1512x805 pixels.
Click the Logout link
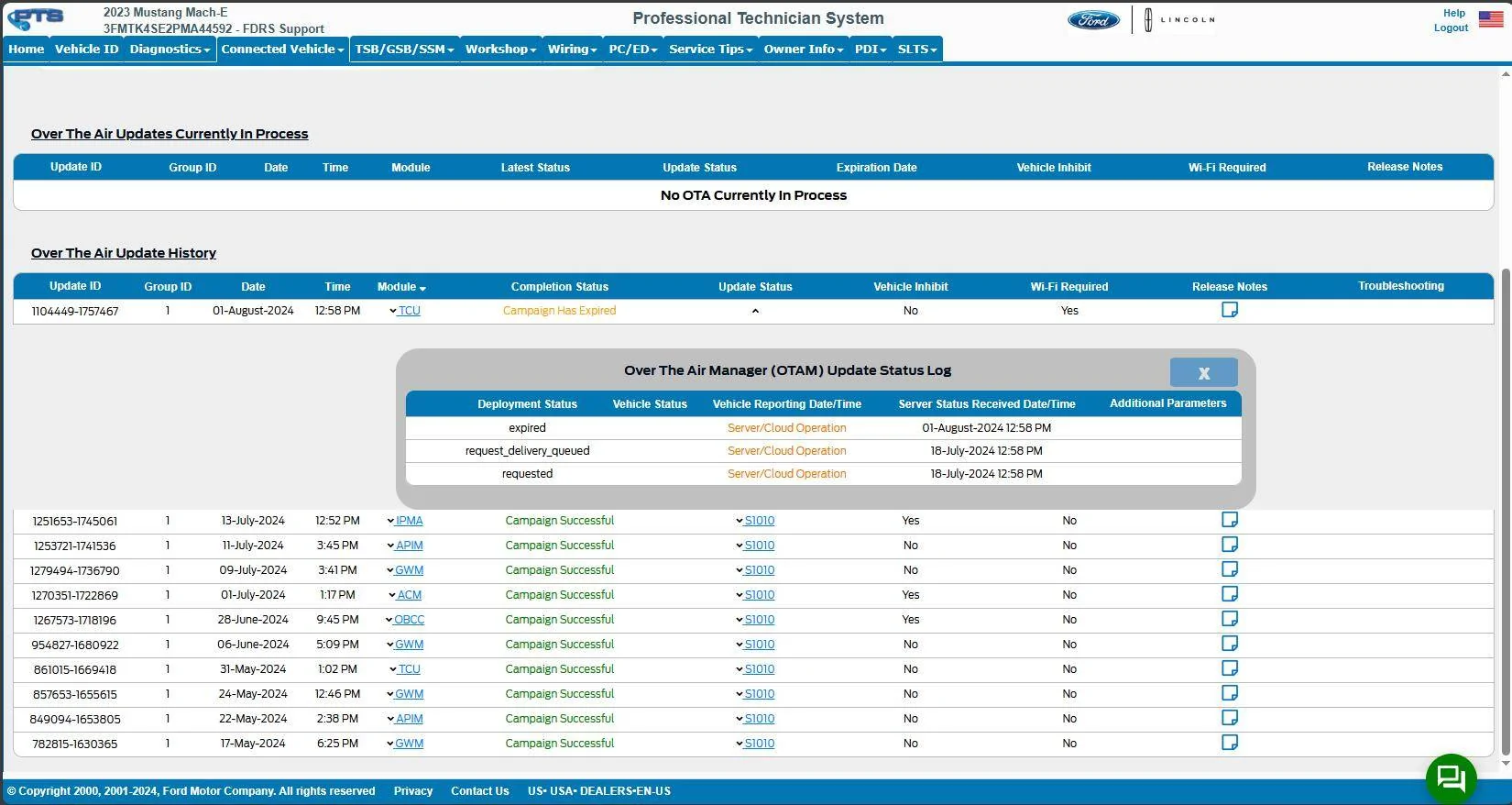click(x=1451, y=28)
